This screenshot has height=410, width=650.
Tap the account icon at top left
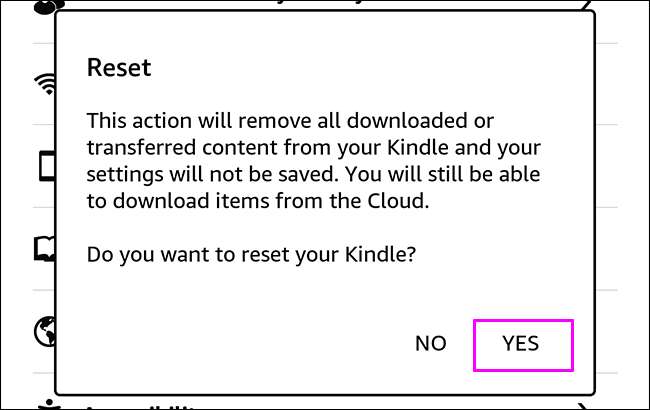45,6
